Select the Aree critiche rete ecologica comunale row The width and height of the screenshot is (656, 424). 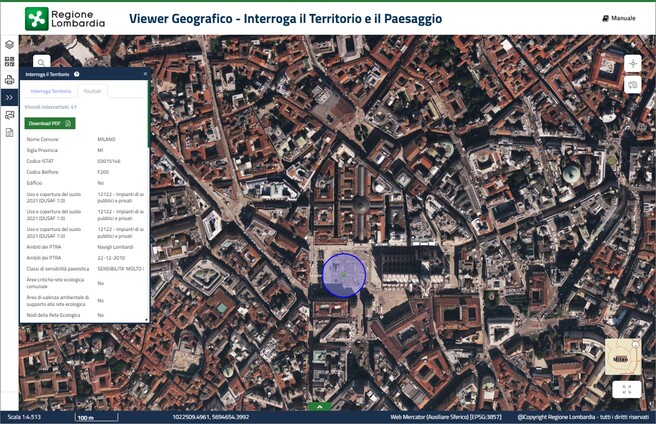pyautogui.click(x=85, y=283)
